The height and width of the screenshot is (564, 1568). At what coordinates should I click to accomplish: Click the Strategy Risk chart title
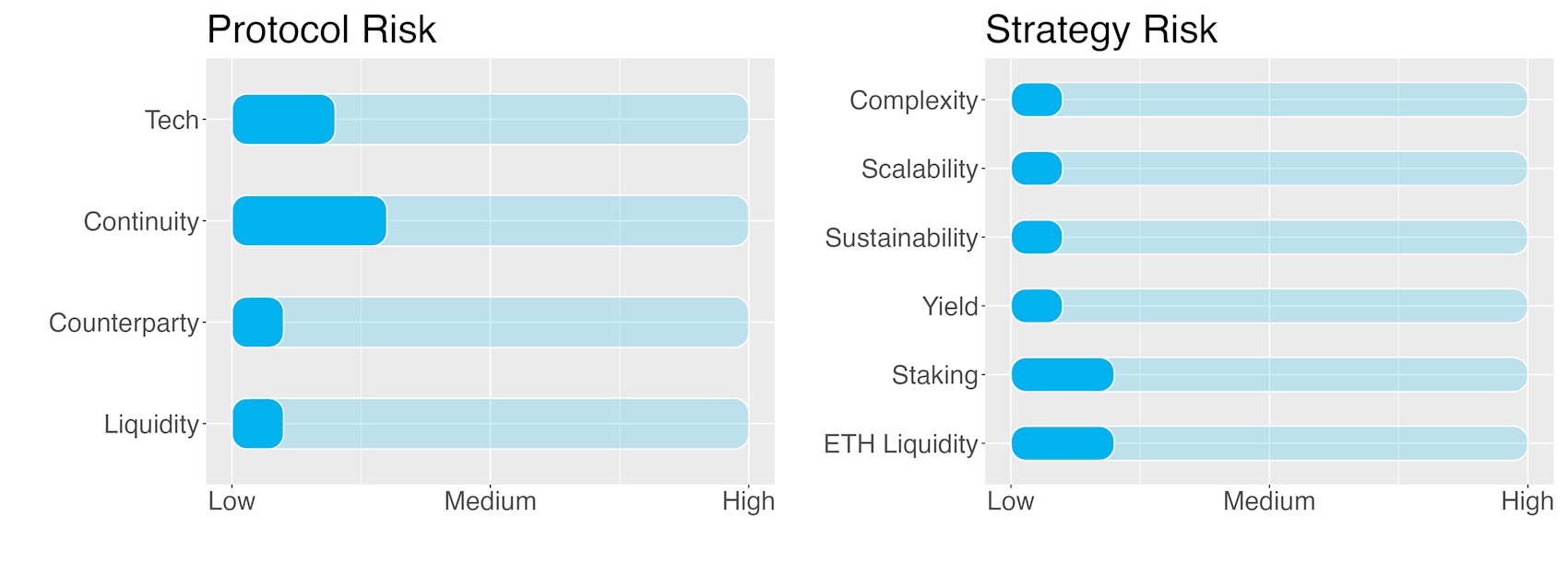point(1100,29)
